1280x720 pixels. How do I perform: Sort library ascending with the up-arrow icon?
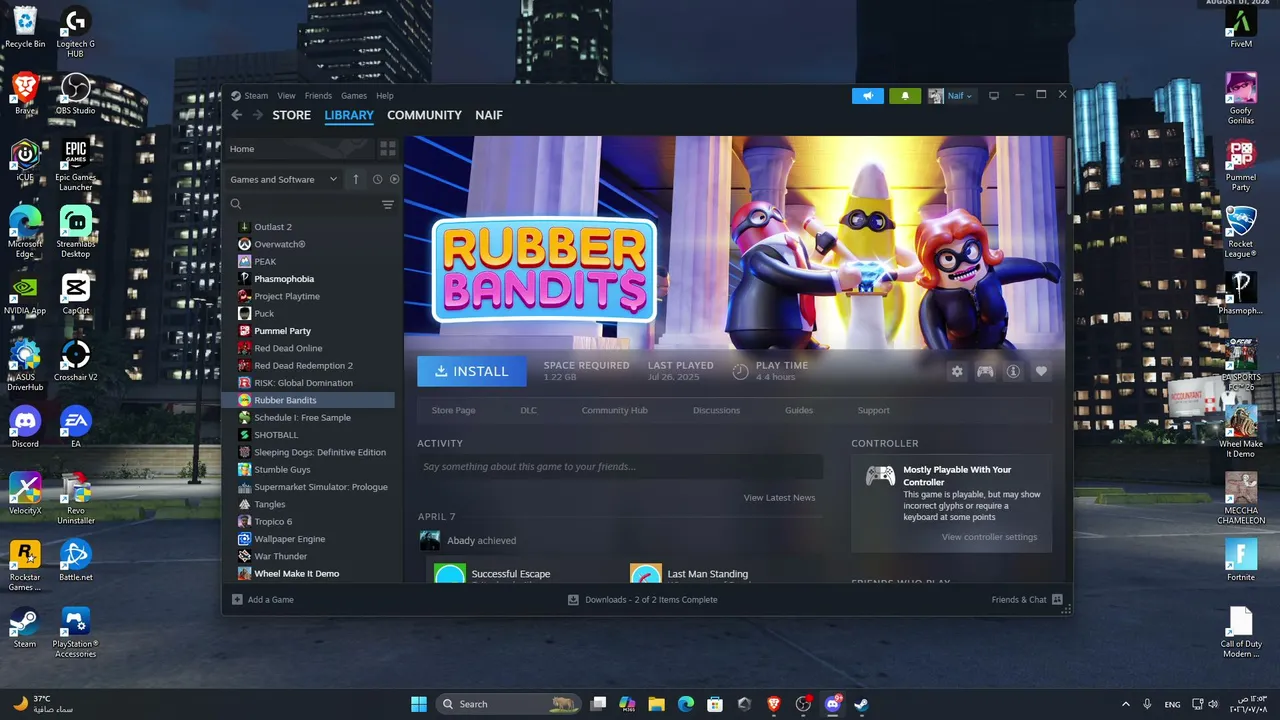356,179
